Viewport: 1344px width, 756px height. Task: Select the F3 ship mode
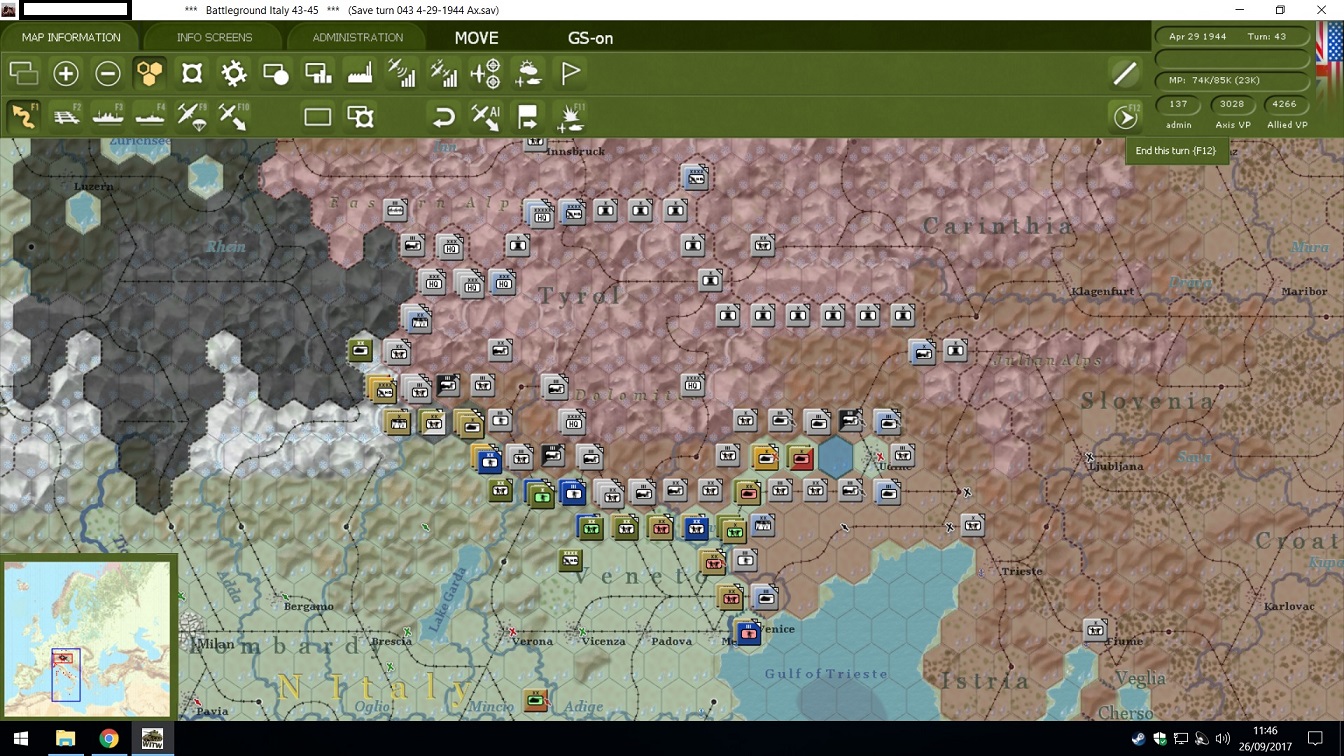point(108,116)
